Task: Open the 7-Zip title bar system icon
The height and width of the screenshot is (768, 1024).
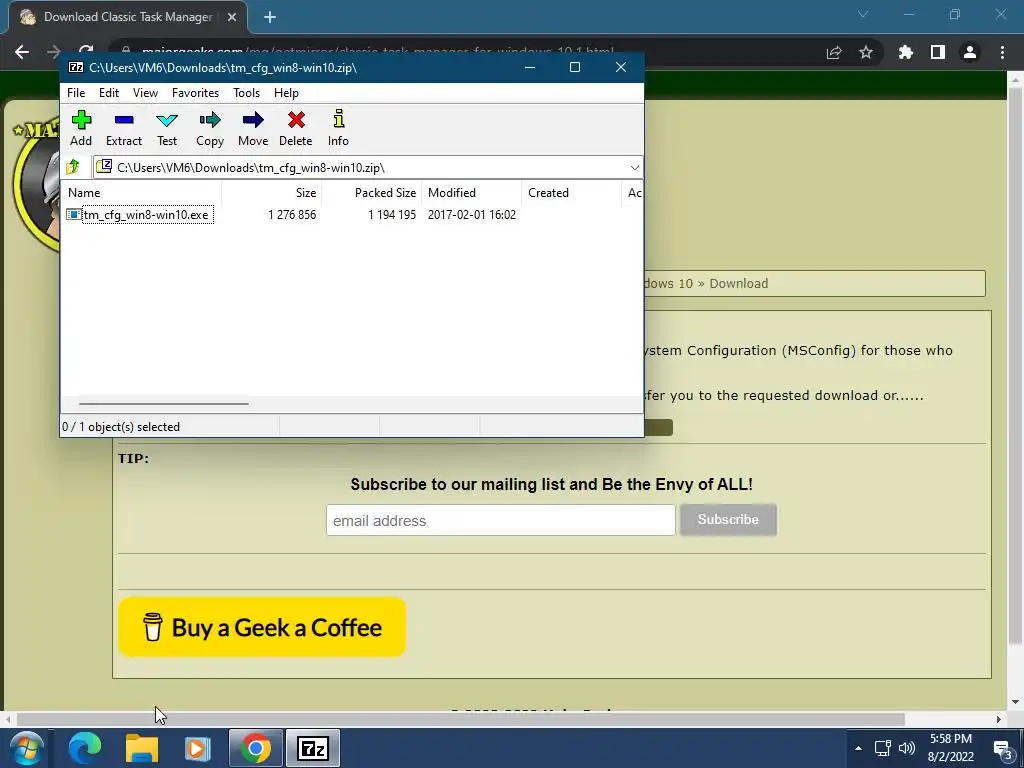Action: (x=76, y=67)
